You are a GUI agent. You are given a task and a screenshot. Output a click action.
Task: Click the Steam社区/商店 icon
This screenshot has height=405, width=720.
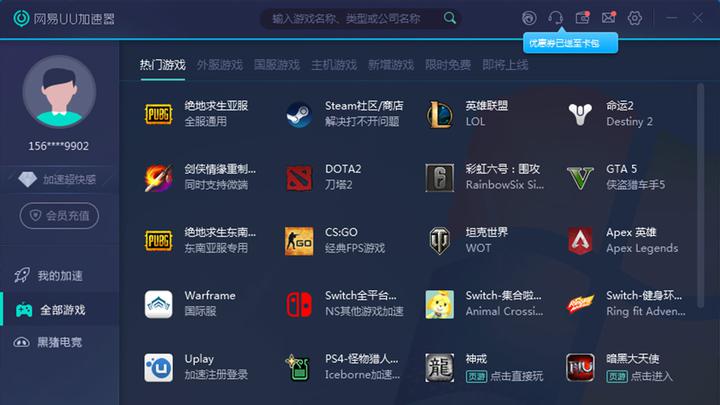pyautogui.click(x=299, y=114)
